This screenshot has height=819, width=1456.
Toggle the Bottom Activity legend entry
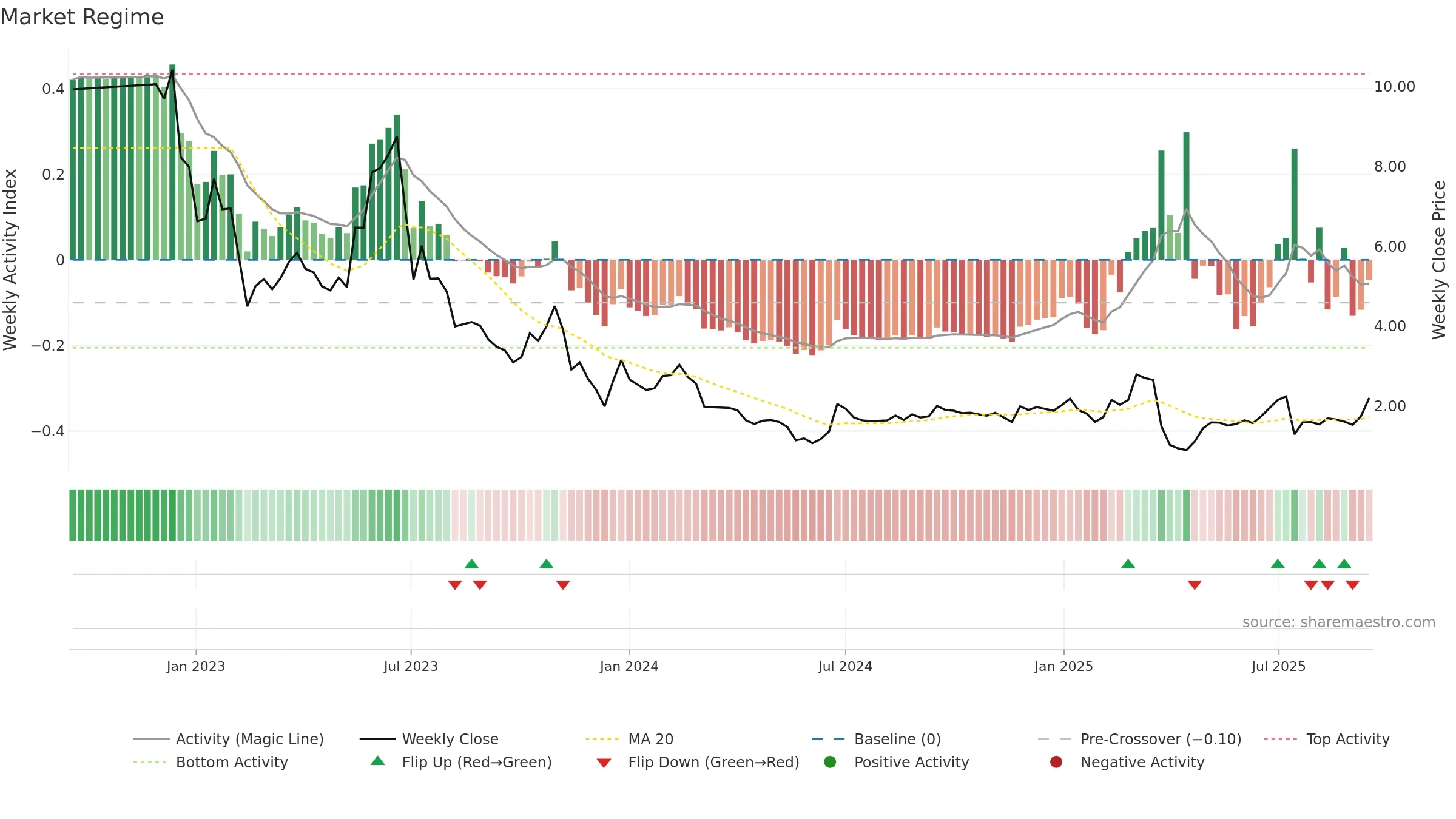click(x=211, y=762)
